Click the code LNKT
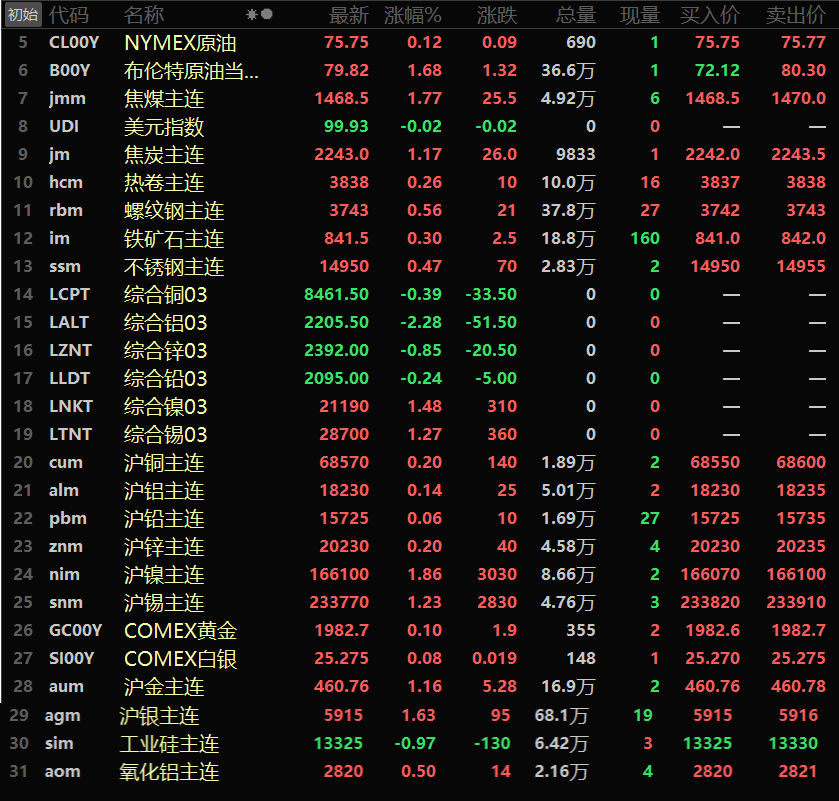The width and height of the screenshot is (839, 801). click(x=71, y=406)
